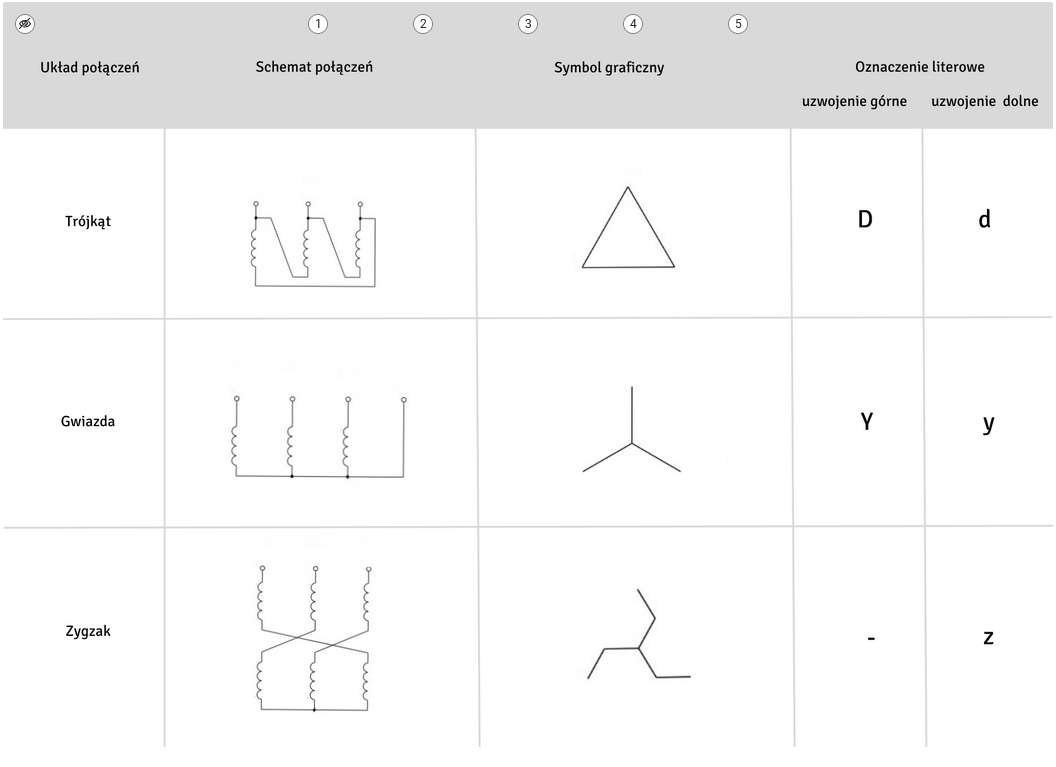Select hotspot marker number 4
1056x767 pixels.
pyautogui.click(x=633, y=24)
